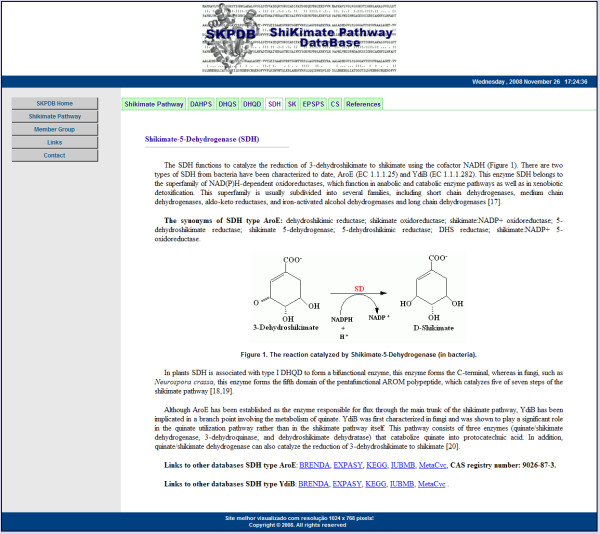Open MetaCyc link for SDH type AroE
Screen dimensions: 600x534
[x=432, y=465]
